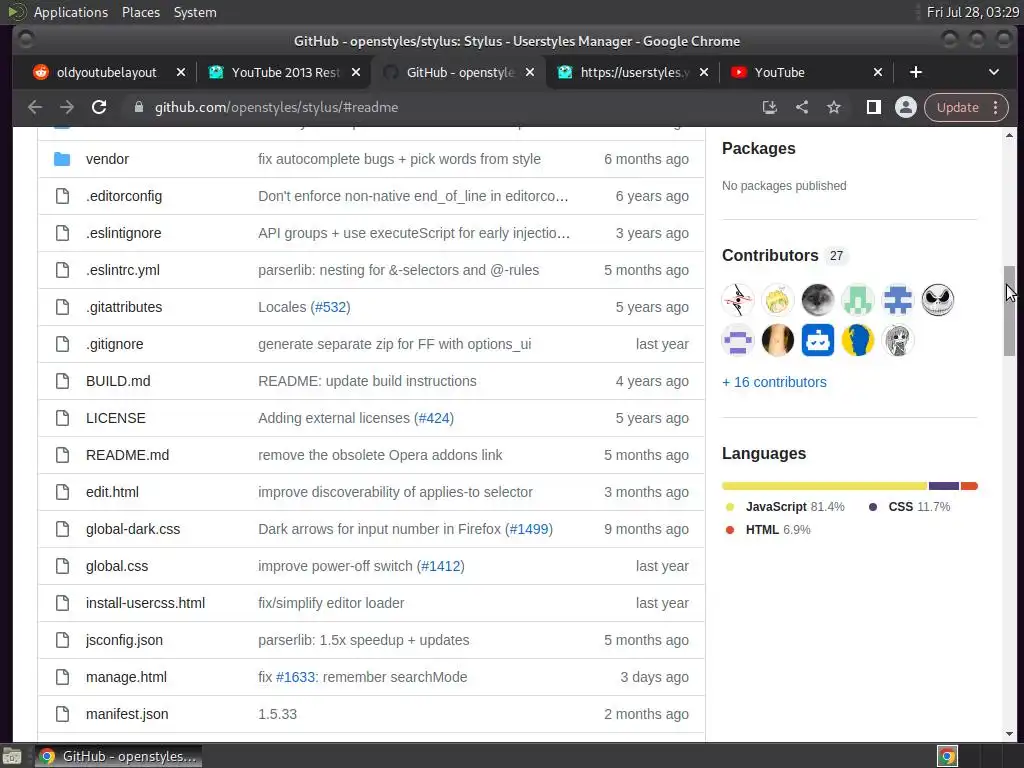This screenshot has width=1024, height=768.
Task: Click the install app icon in address bar
Action: [x=769, y=107]
